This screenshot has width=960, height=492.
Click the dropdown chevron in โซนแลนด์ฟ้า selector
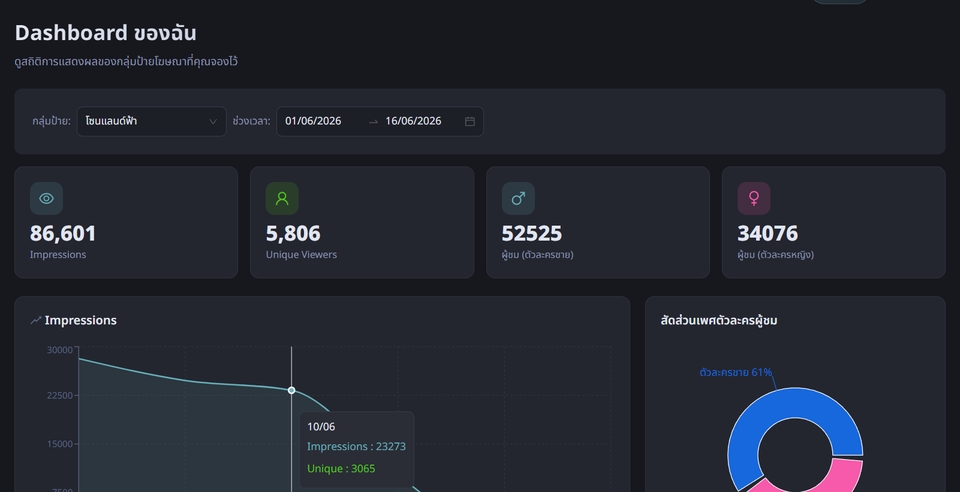point(213,121)
